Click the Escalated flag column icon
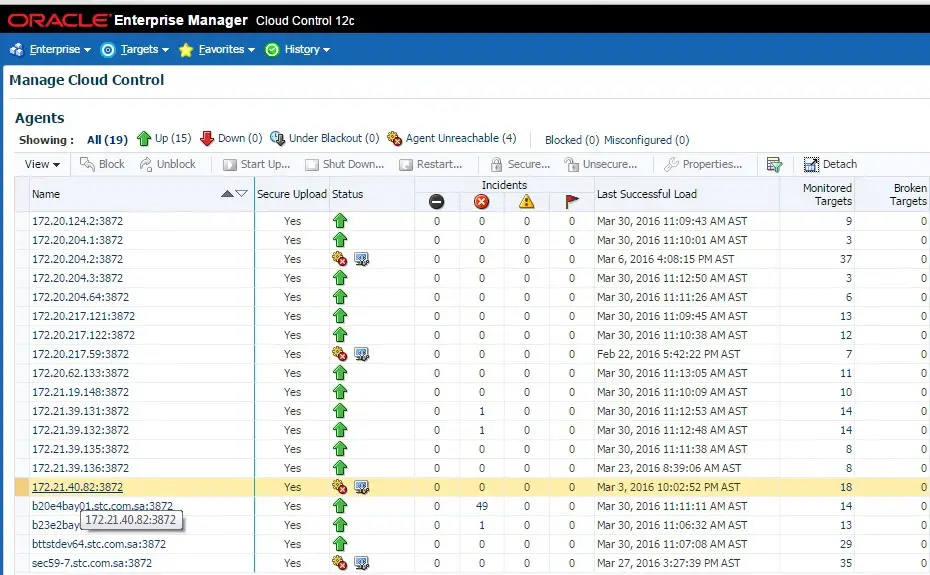930x575 pixels. 572,202
